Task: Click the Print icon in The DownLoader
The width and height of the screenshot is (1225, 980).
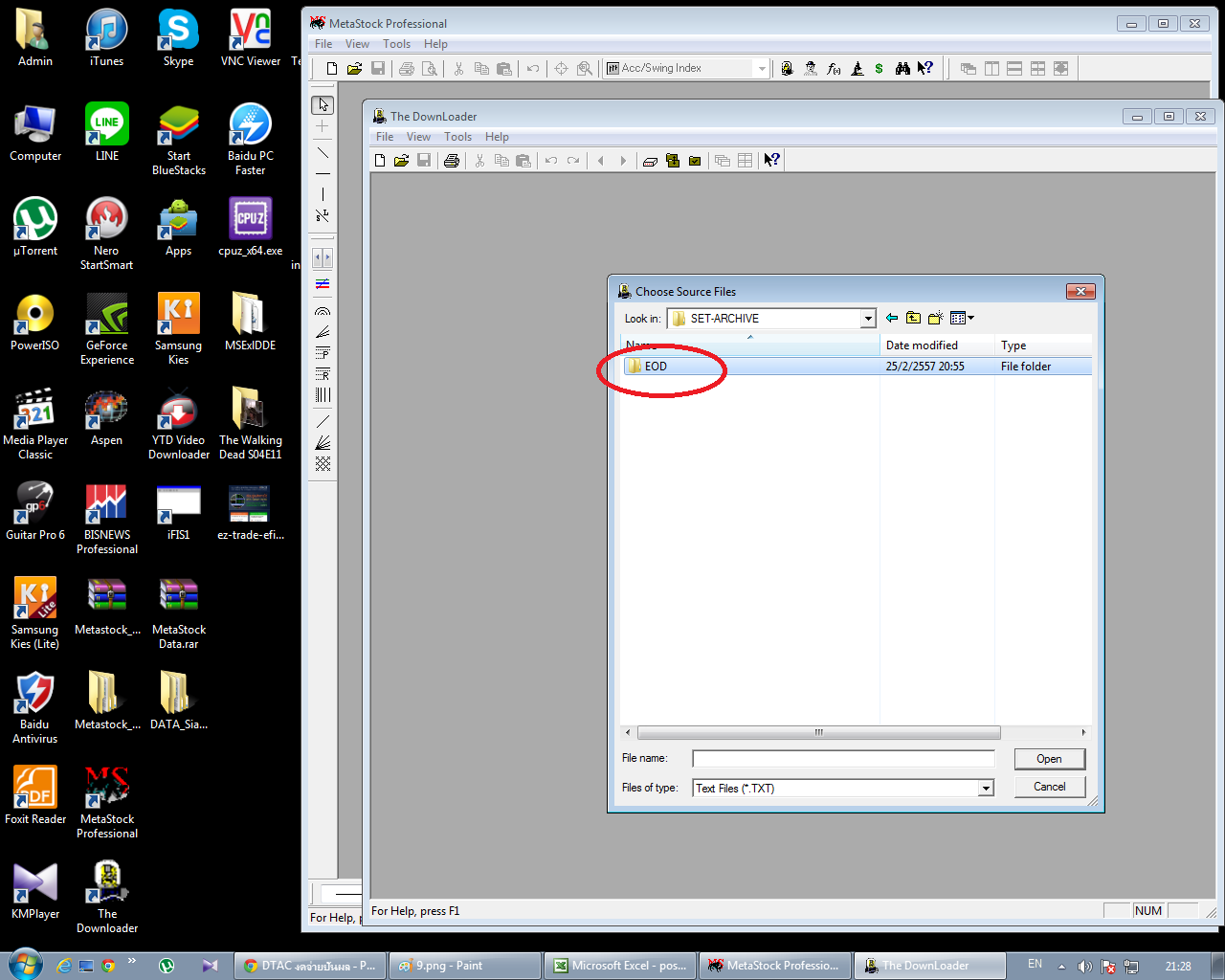Action: tap(452, 160)
